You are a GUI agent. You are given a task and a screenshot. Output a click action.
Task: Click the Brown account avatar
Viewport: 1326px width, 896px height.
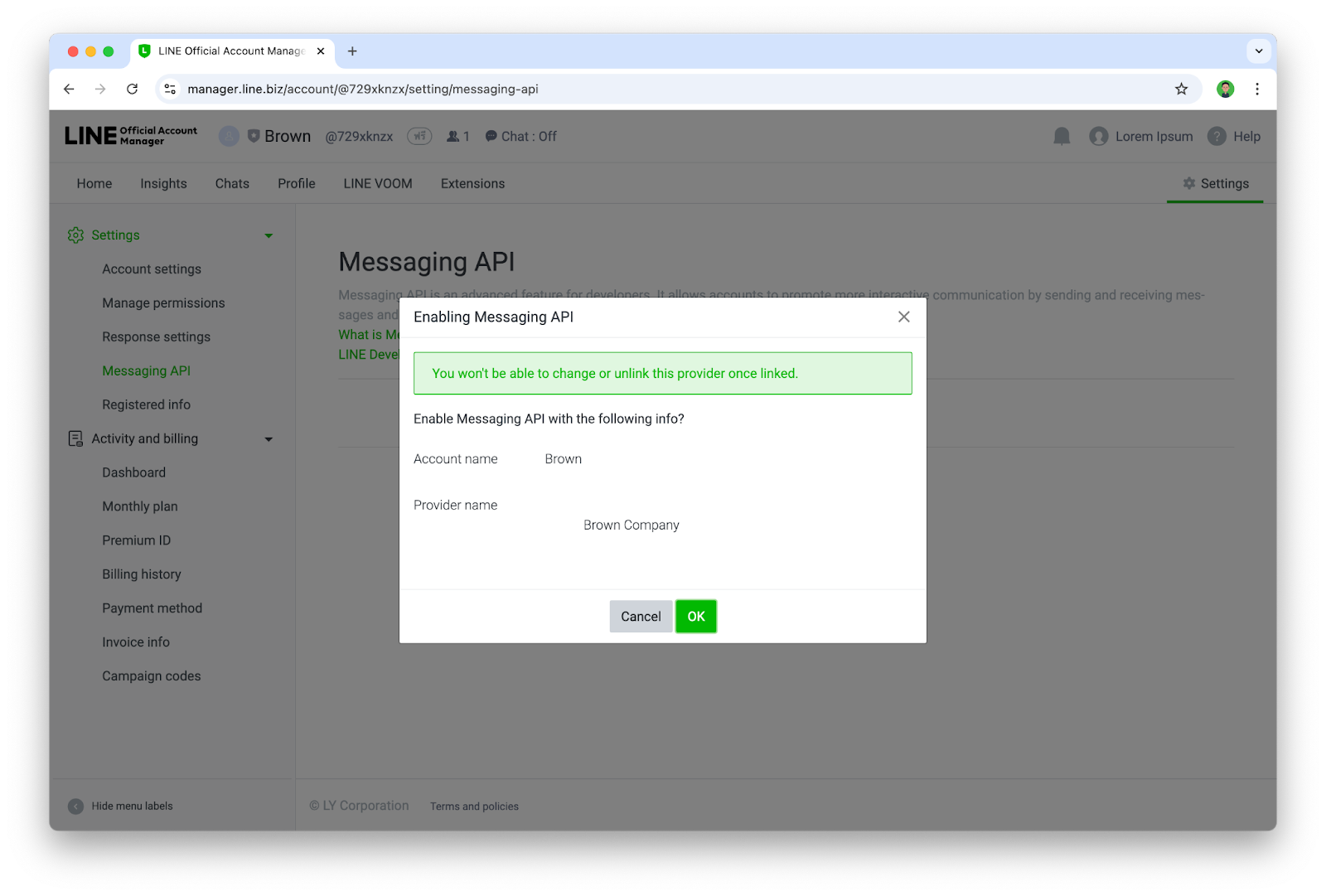(x=229, y=136)
